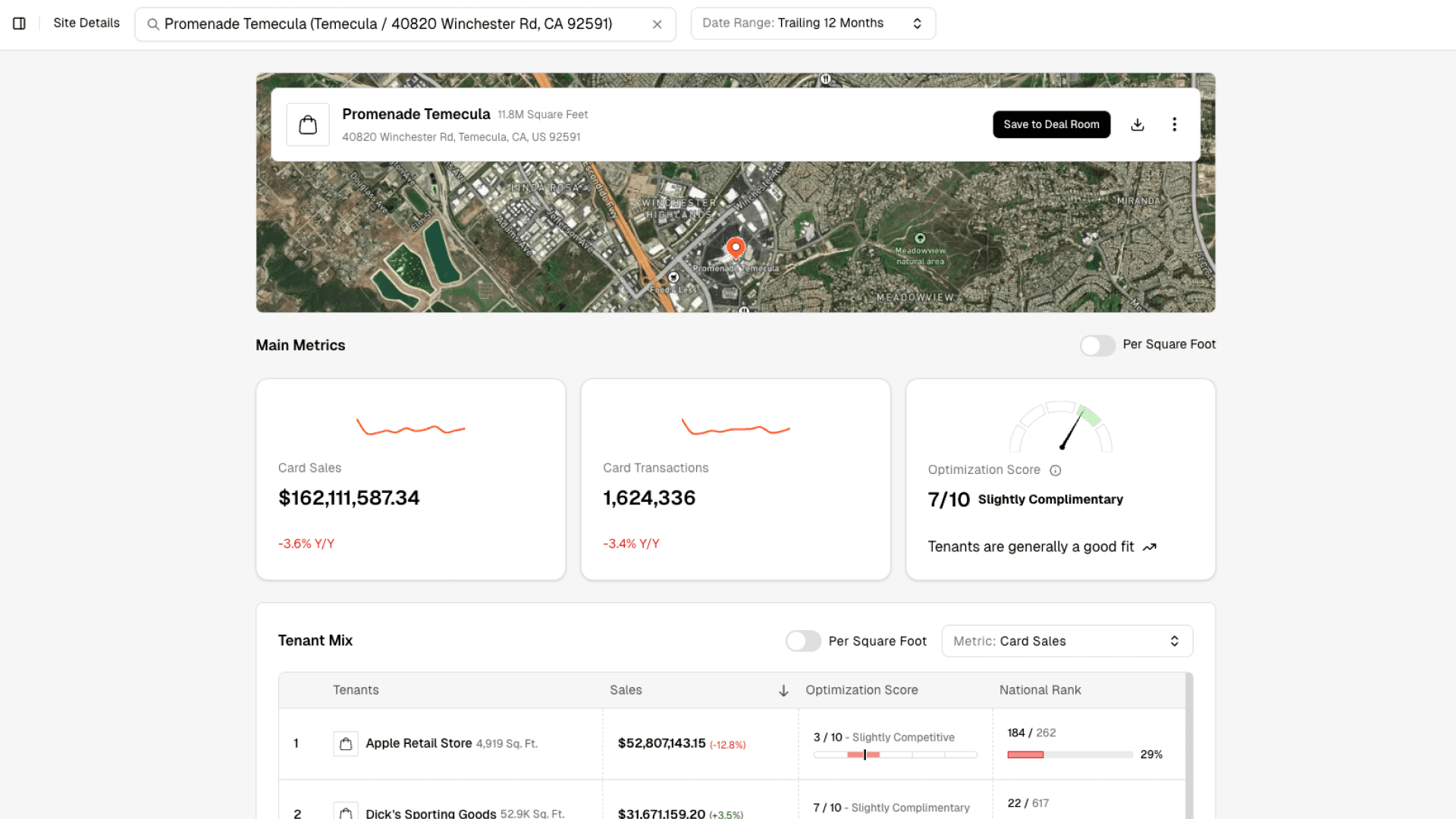Viewport: 1456px width, 819px height.
Task: Open the sidebar panel toggle icon
Action: (x=19, y=23)
